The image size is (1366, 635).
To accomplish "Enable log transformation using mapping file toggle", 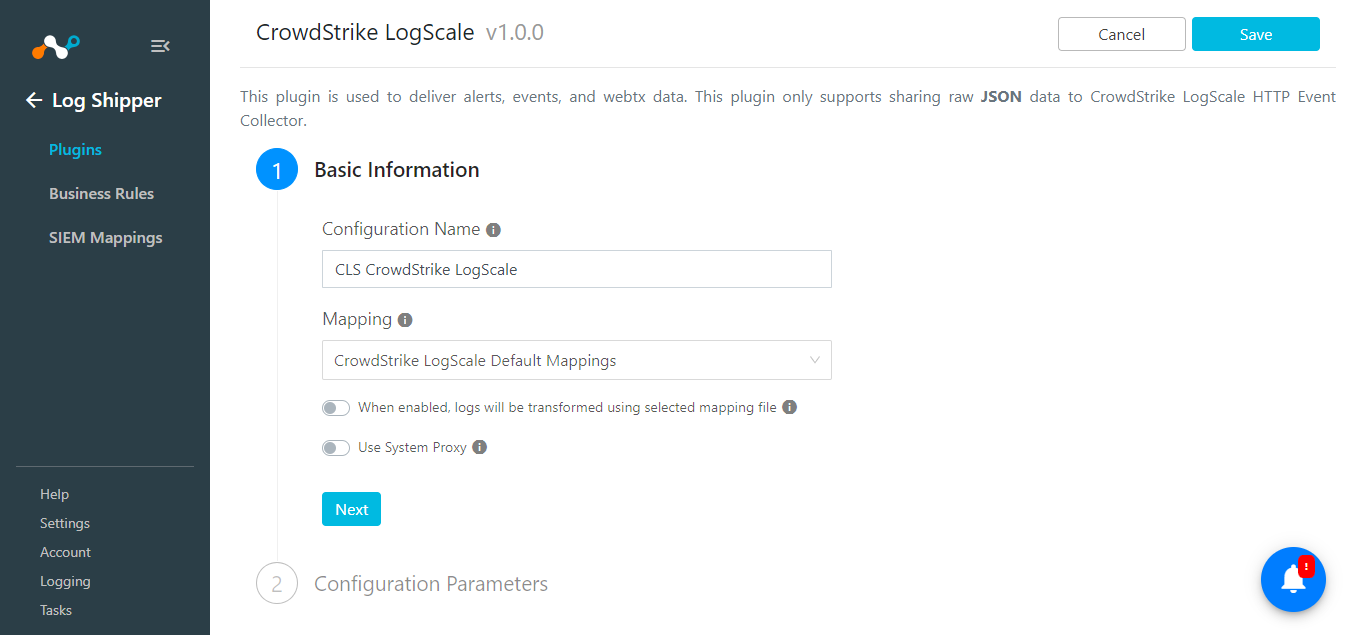I will point(336,408).
